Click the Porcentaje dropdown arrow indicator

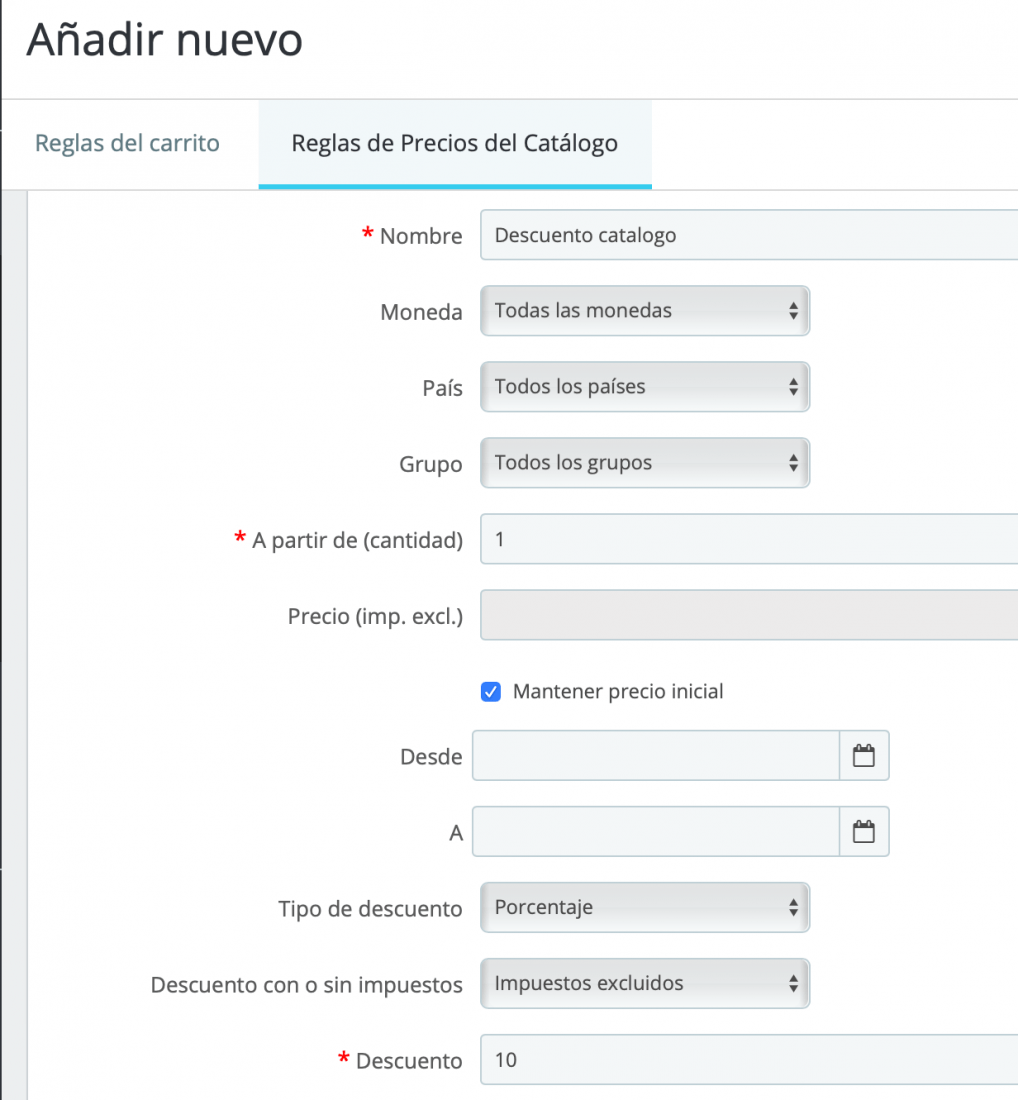(x=793, y=908)
